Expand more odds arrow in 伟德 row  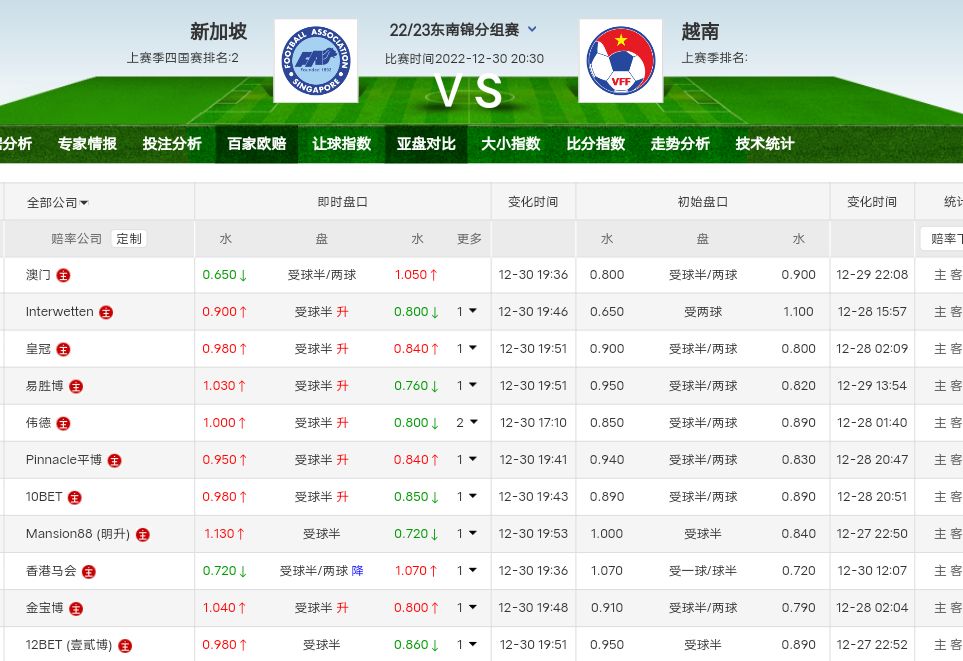click(x=472, y=423)
